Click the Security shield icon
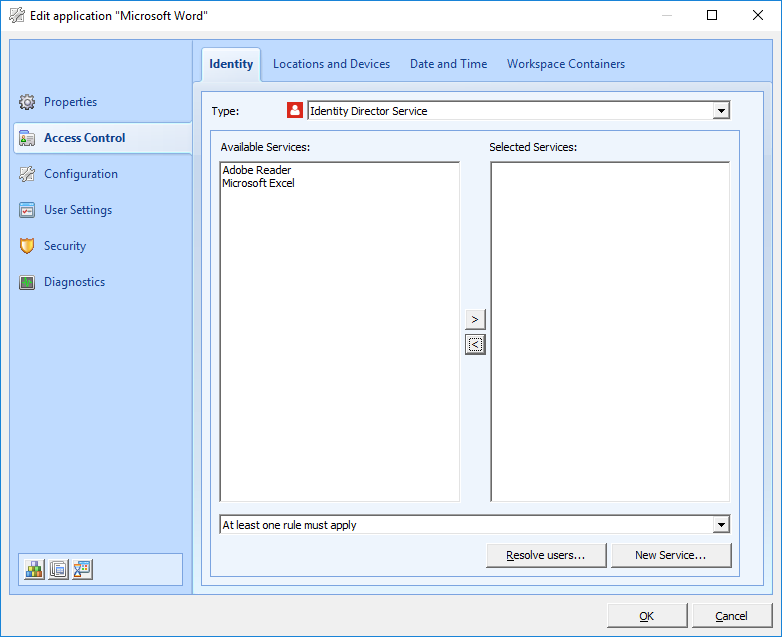Viewport: 782px width, 637px height. point(27,246)
